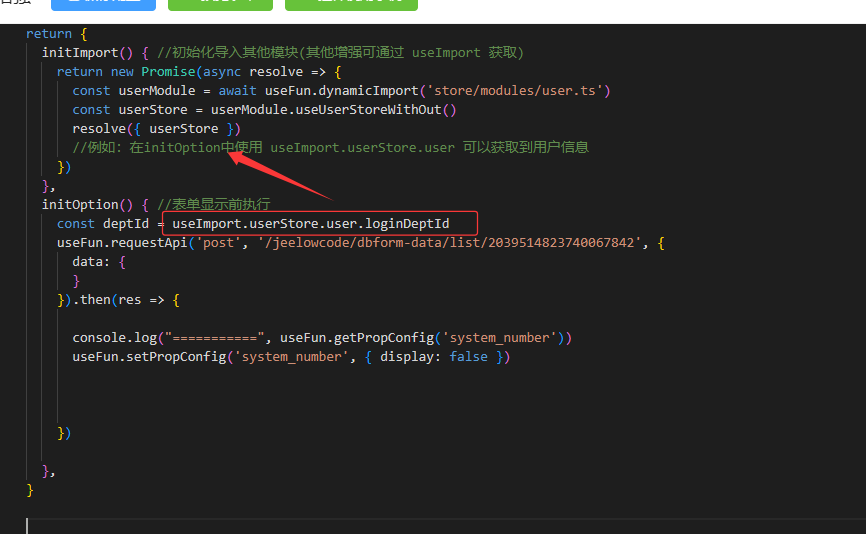Place cursor on the initImport function name

(79, 52)
